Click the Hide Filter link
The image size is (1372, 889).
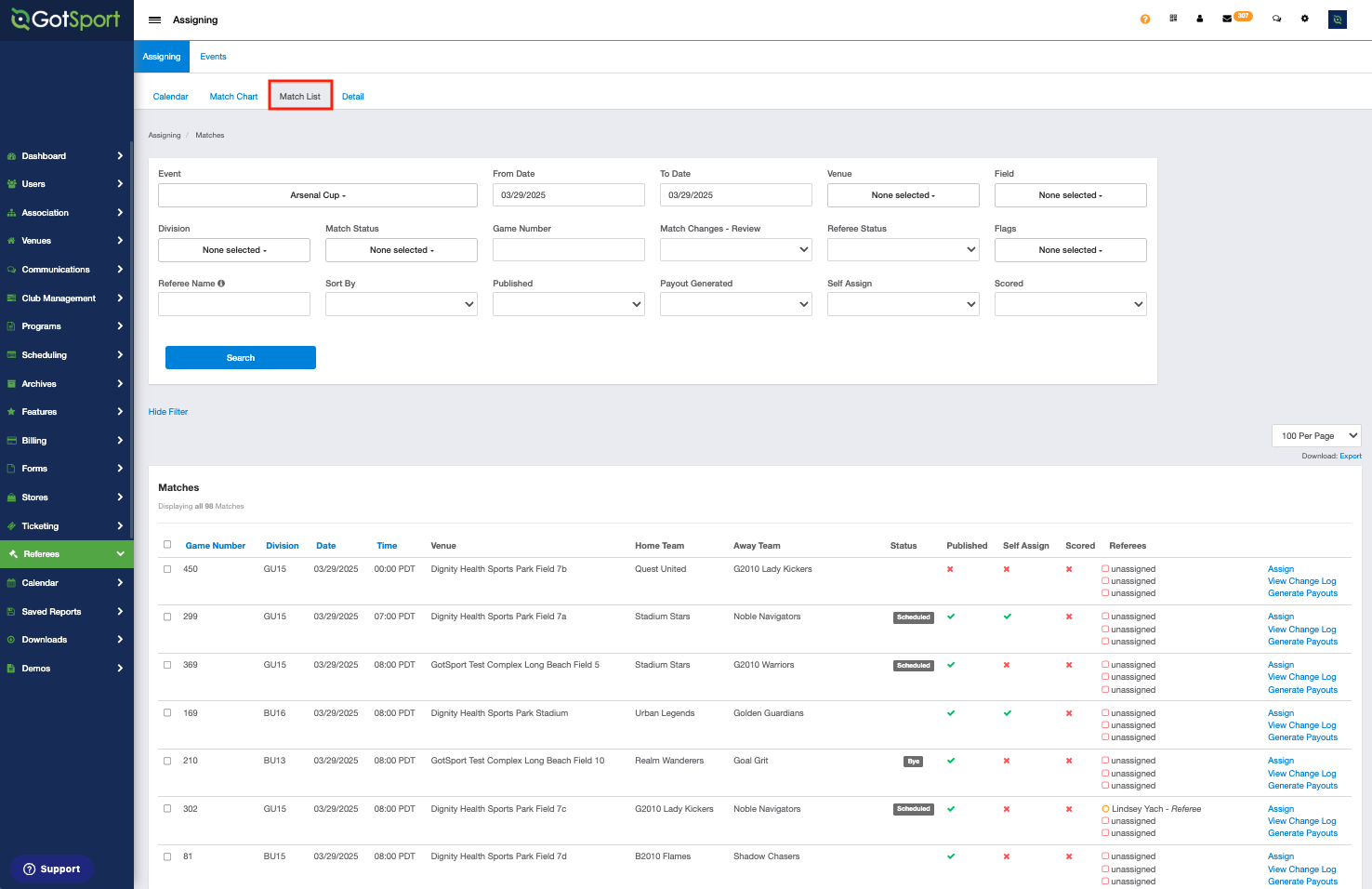tap(168, 412)
